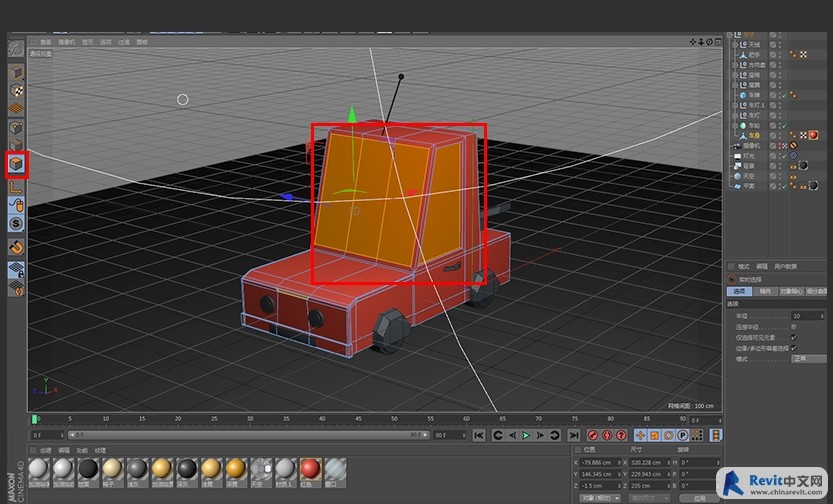Click locked workplane icon

(x=16, y=270)
